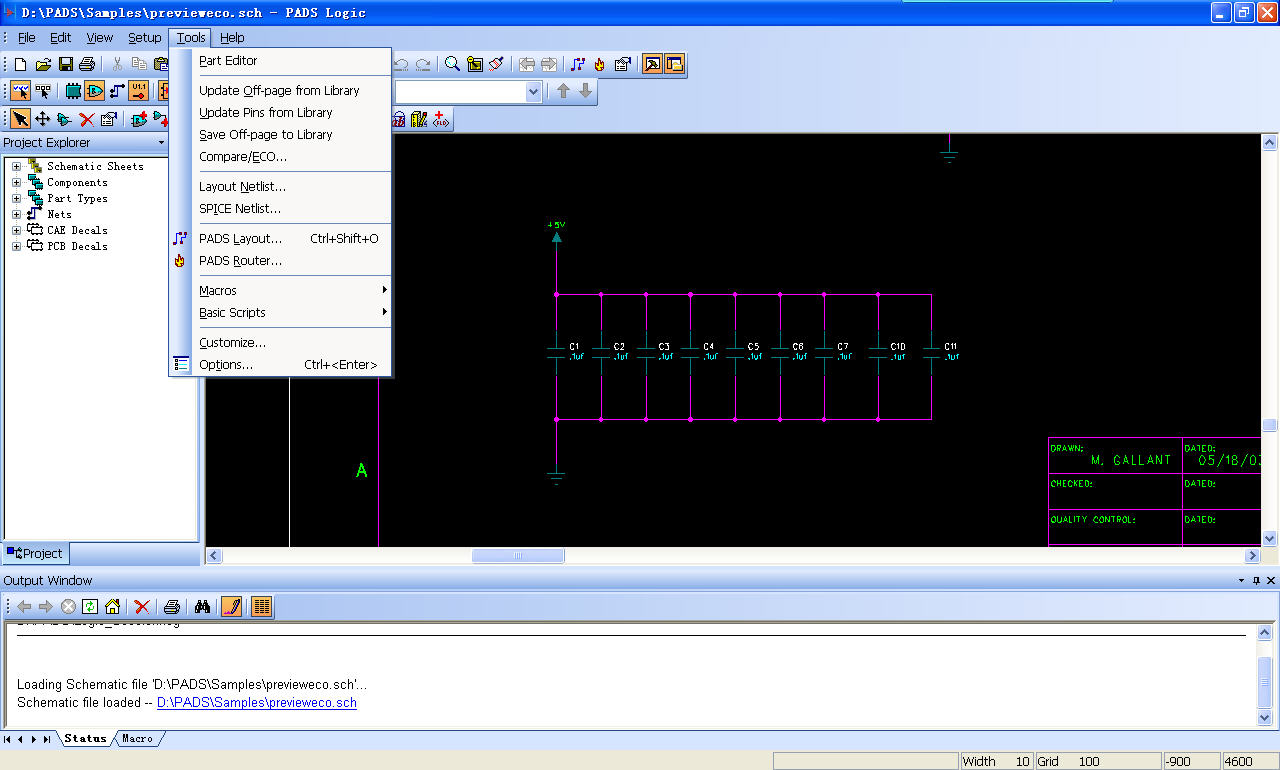Click the U1.1 reference designator icon

(x=139, y=91)
